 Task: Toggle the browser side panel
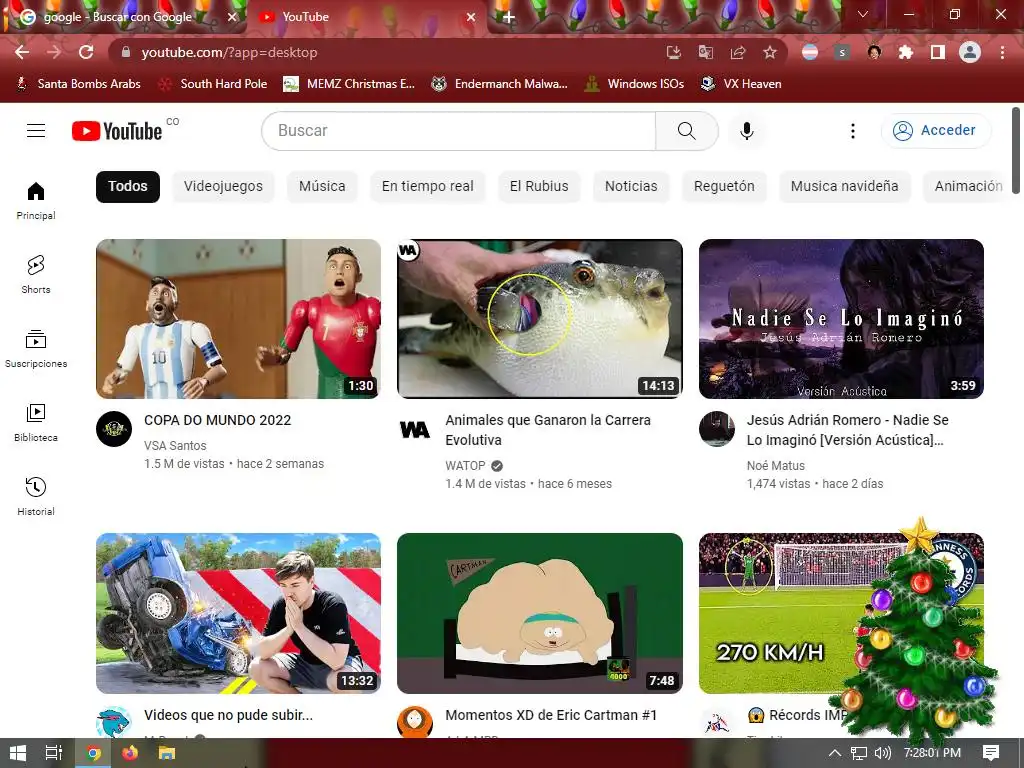point(938,52)
